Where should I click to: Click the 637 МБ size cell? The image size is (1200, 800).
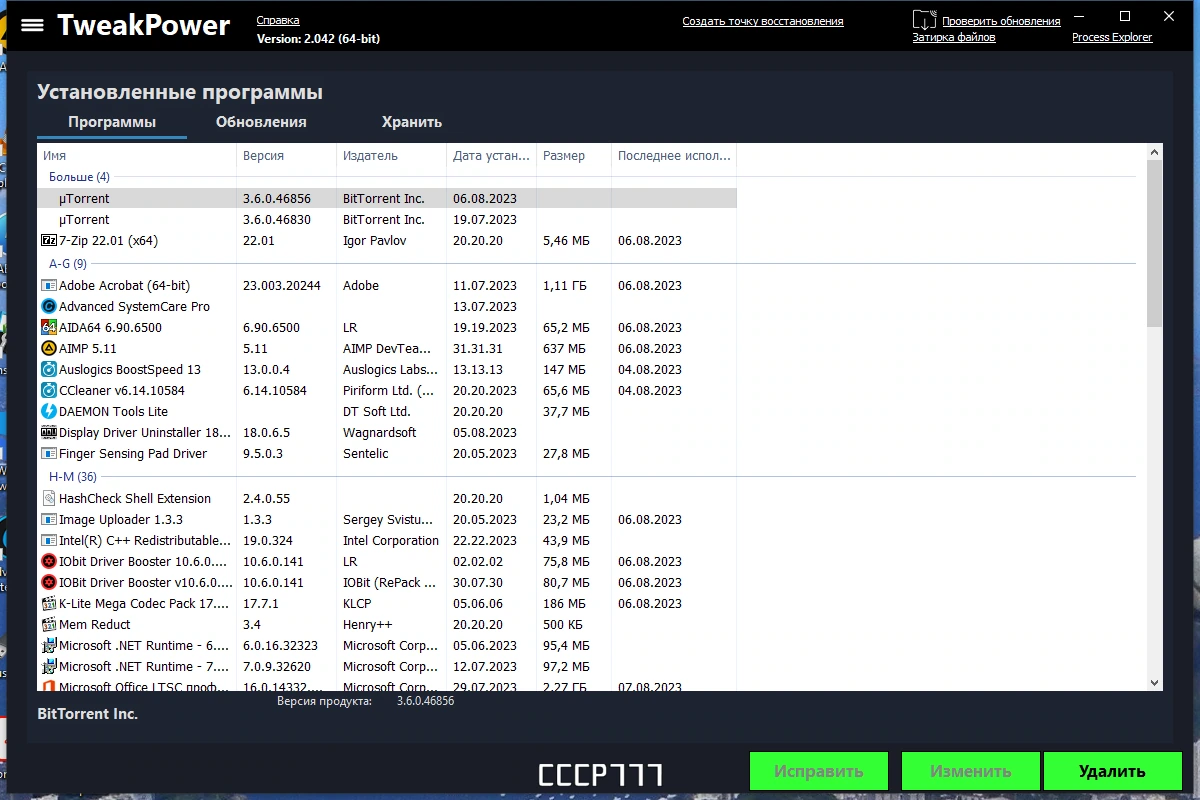tap(566, 349)
